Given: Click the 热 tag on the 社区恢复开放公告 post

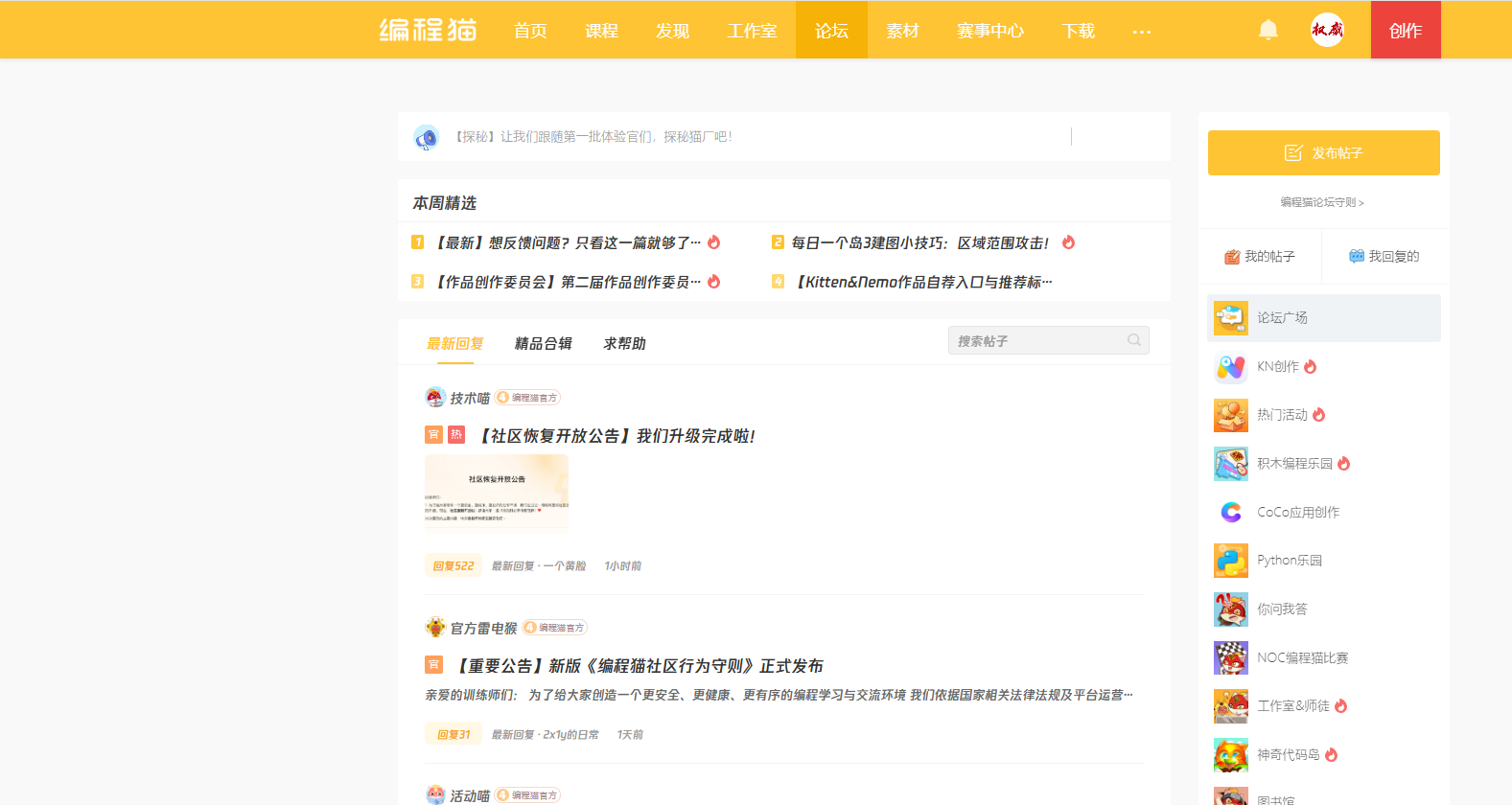Looking at the screenshot, I should pyautogui.click(x=456, y=435).
